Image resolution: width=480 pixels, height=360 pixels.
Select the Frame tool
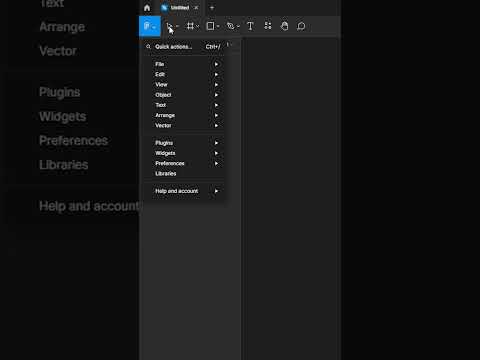tap(190, 26)
